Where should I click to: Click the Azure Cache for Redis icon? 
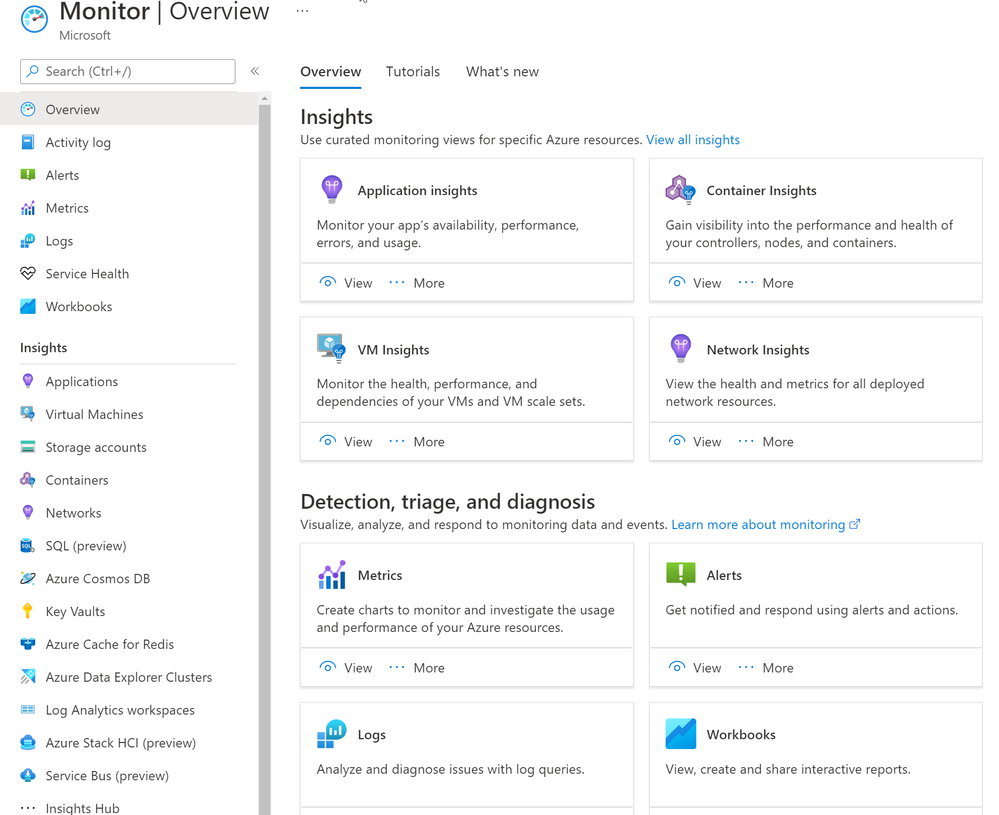28,644
